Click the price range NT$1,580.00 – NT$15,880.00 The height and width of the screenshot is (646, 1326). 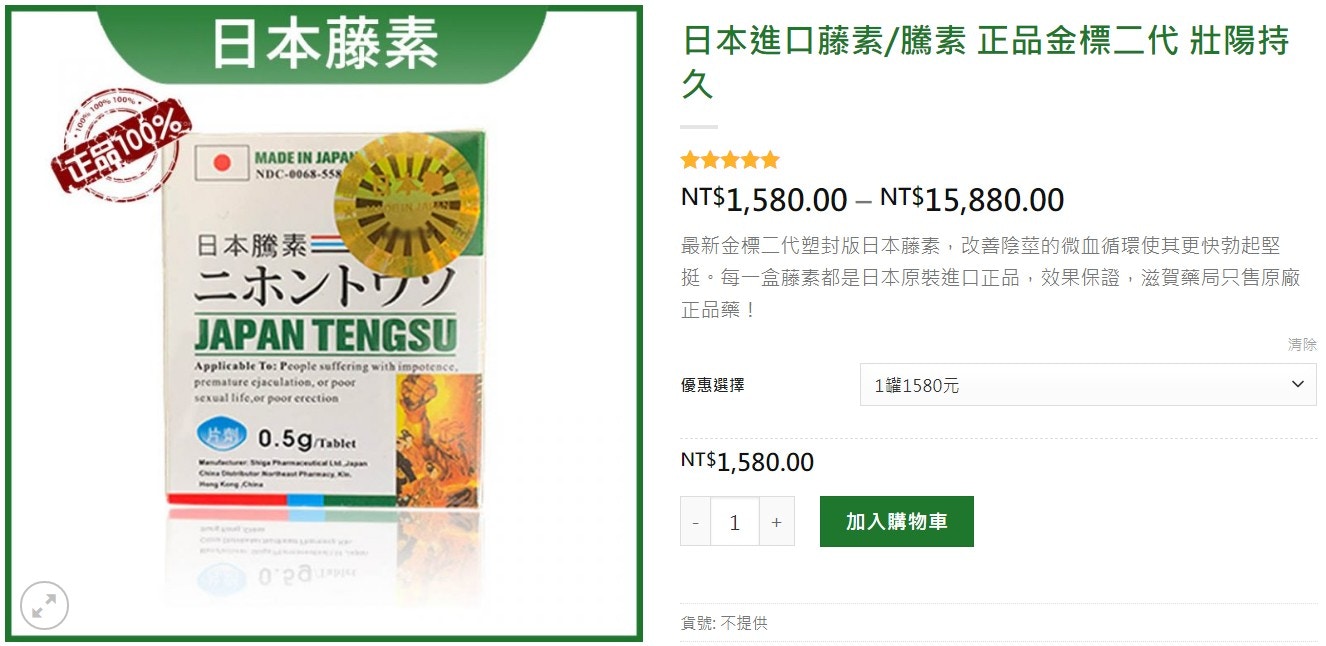coord(872,199)
